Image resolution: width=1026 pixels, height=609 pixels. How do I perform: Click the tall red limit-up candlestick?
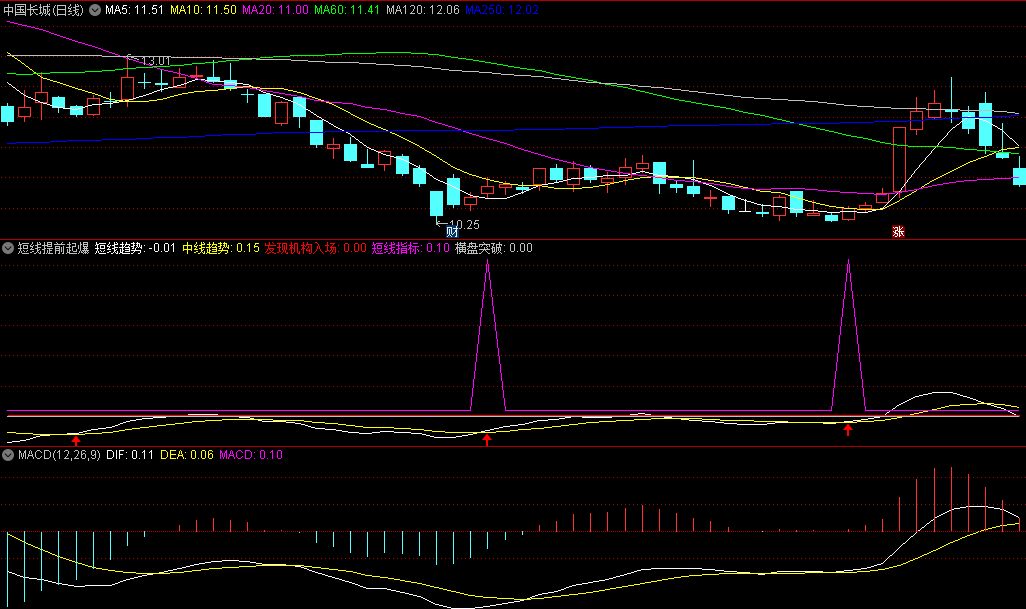[900, 159]
